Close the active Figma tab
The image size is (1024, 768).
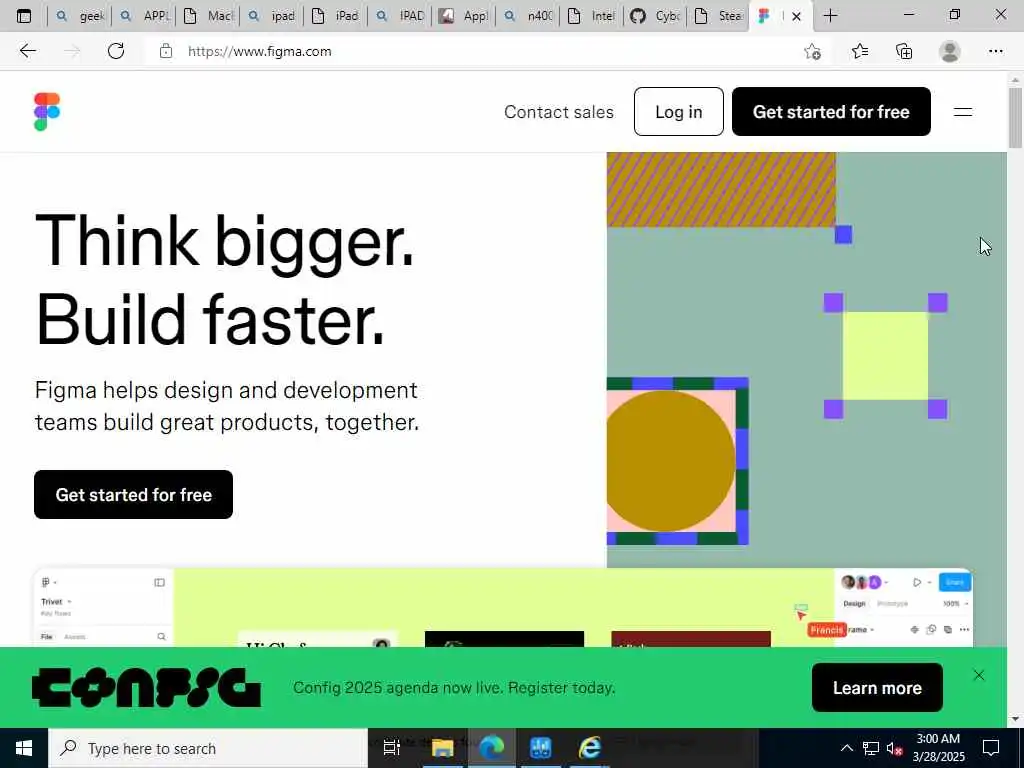(x=796, y=16)
